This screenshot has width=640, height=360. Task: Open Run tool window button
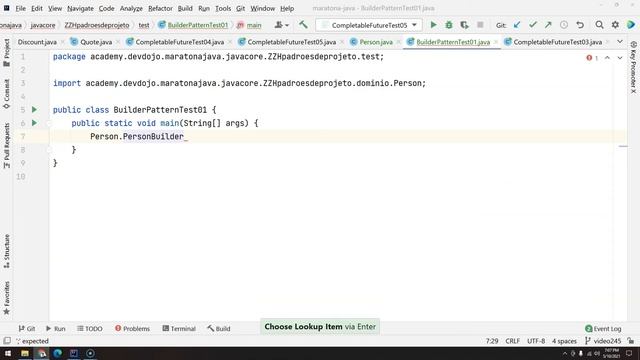tap(56, 328)
